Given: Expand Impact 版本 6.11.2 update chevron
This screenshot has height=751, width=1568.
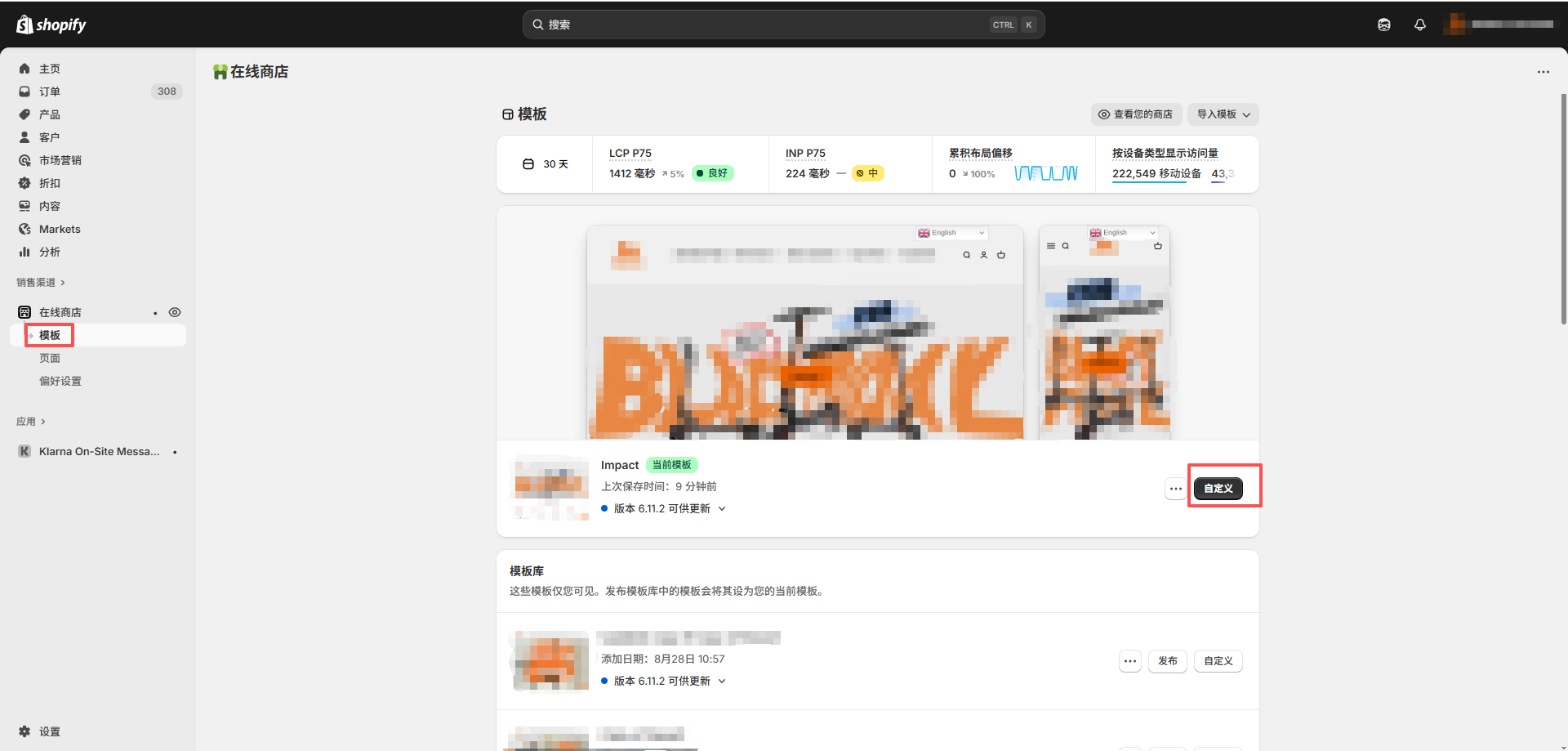Looking at the screenshot, I should 722,509.
